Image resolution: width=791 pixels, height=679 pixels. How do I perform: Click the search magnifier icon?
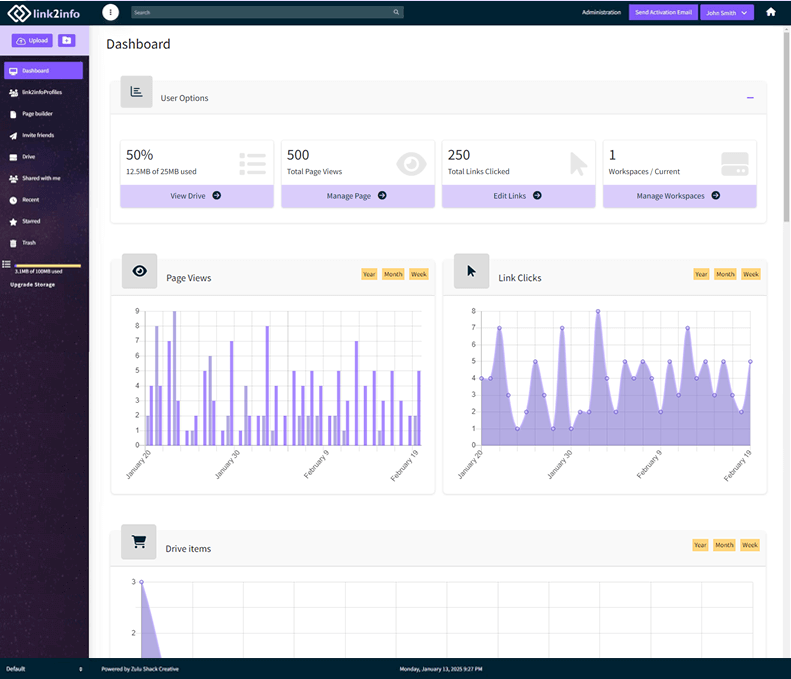[396, 13]
